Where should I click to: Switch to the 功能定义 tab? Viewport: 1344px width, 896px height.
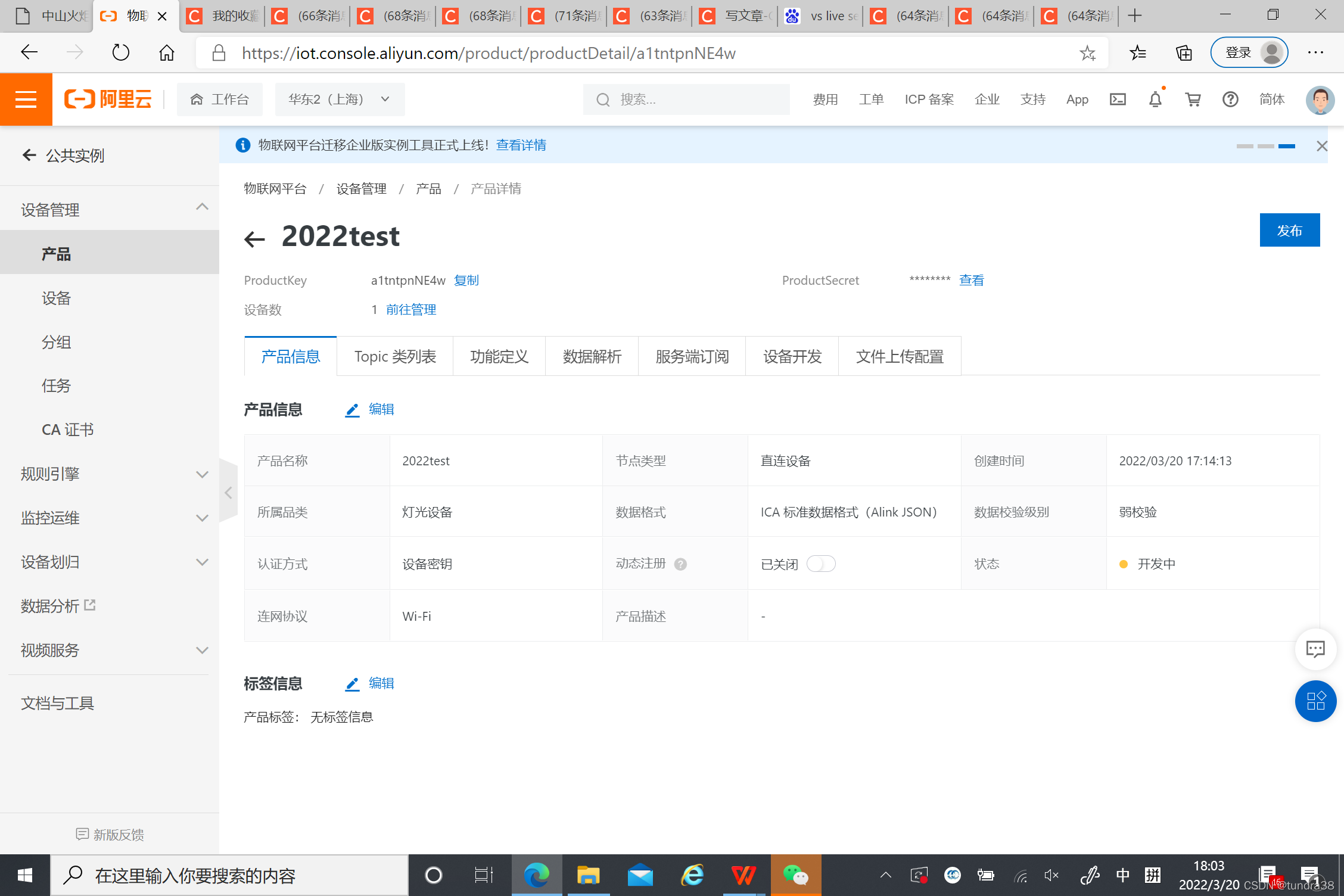coord(499,356)
